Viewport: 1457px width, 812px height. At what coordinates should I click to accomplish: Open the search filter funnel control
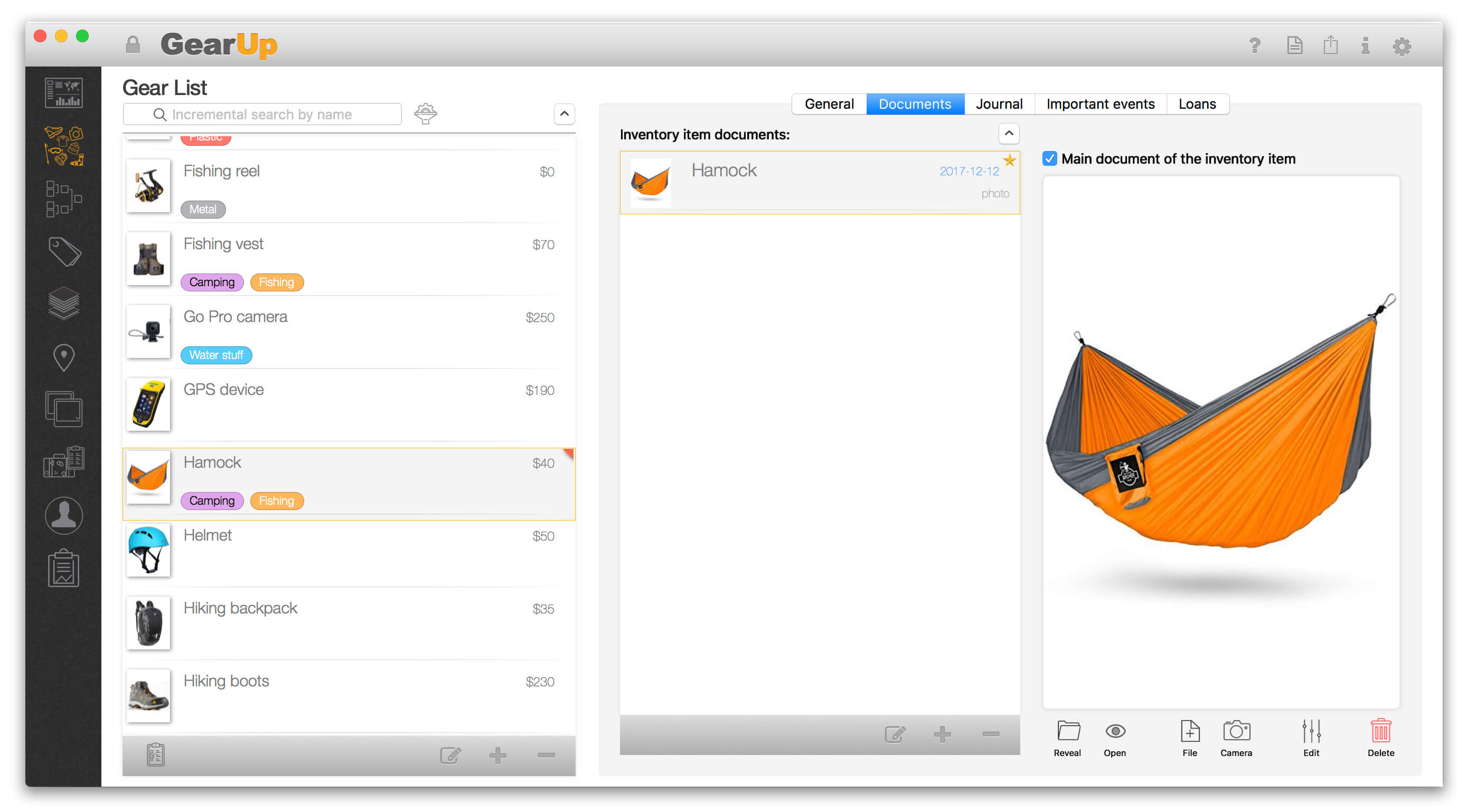(x=426, y=114)
